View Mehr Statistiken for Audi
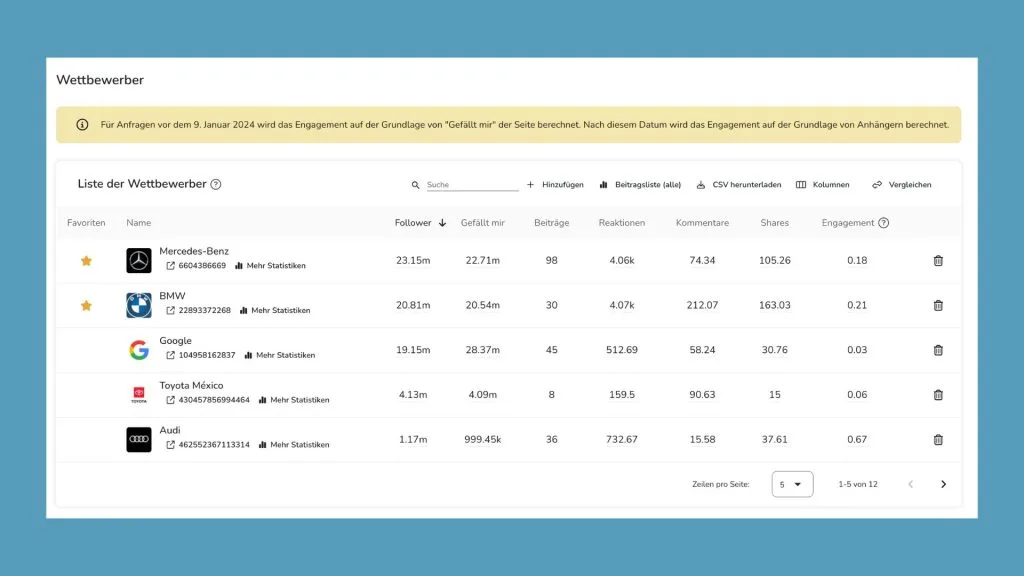This screenshot has width=1024, height=576. tap(294, 445)
